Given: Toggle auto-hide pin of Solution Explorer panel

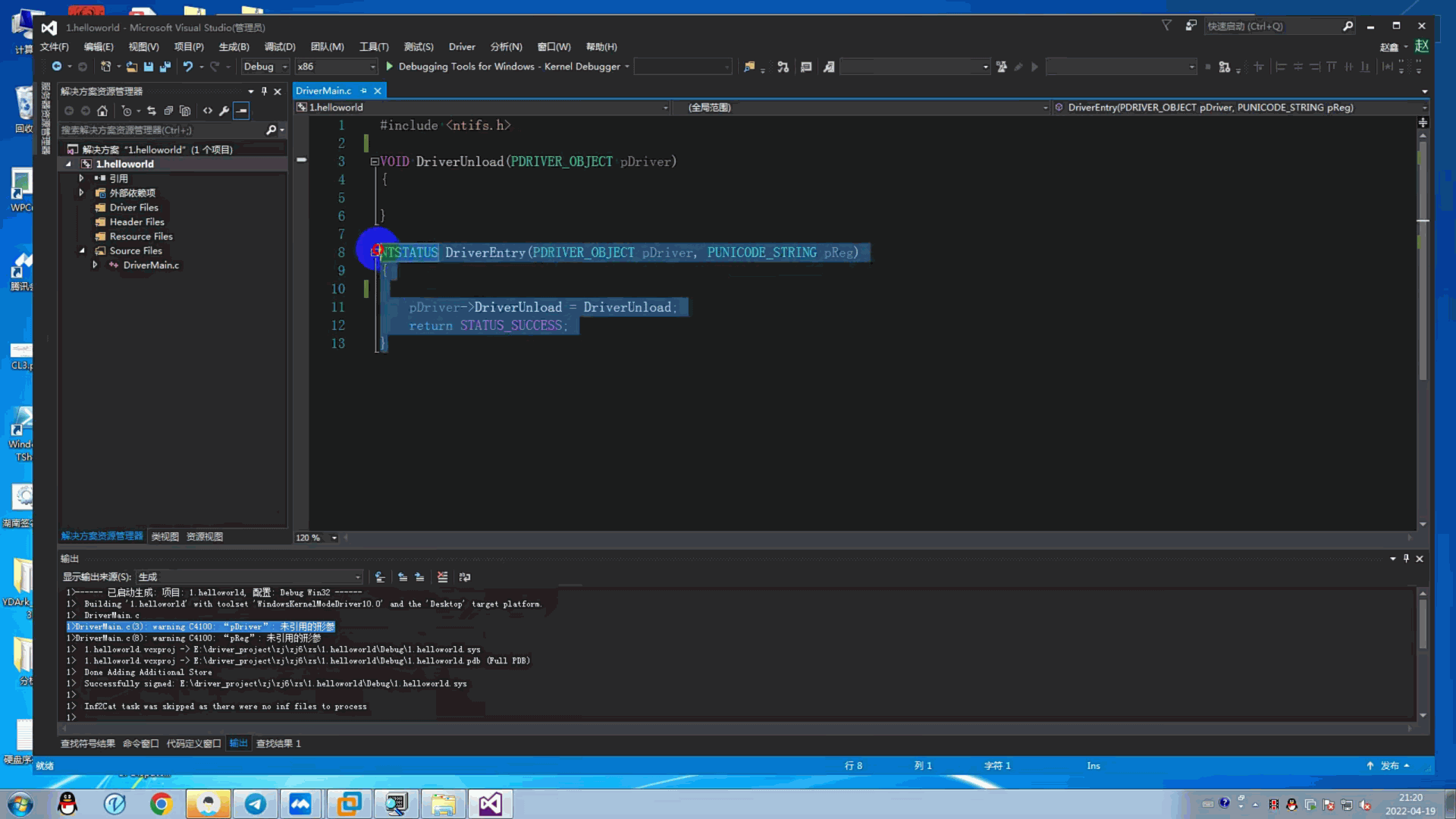Looking at the screenshot, I should [x=264, y=91].
